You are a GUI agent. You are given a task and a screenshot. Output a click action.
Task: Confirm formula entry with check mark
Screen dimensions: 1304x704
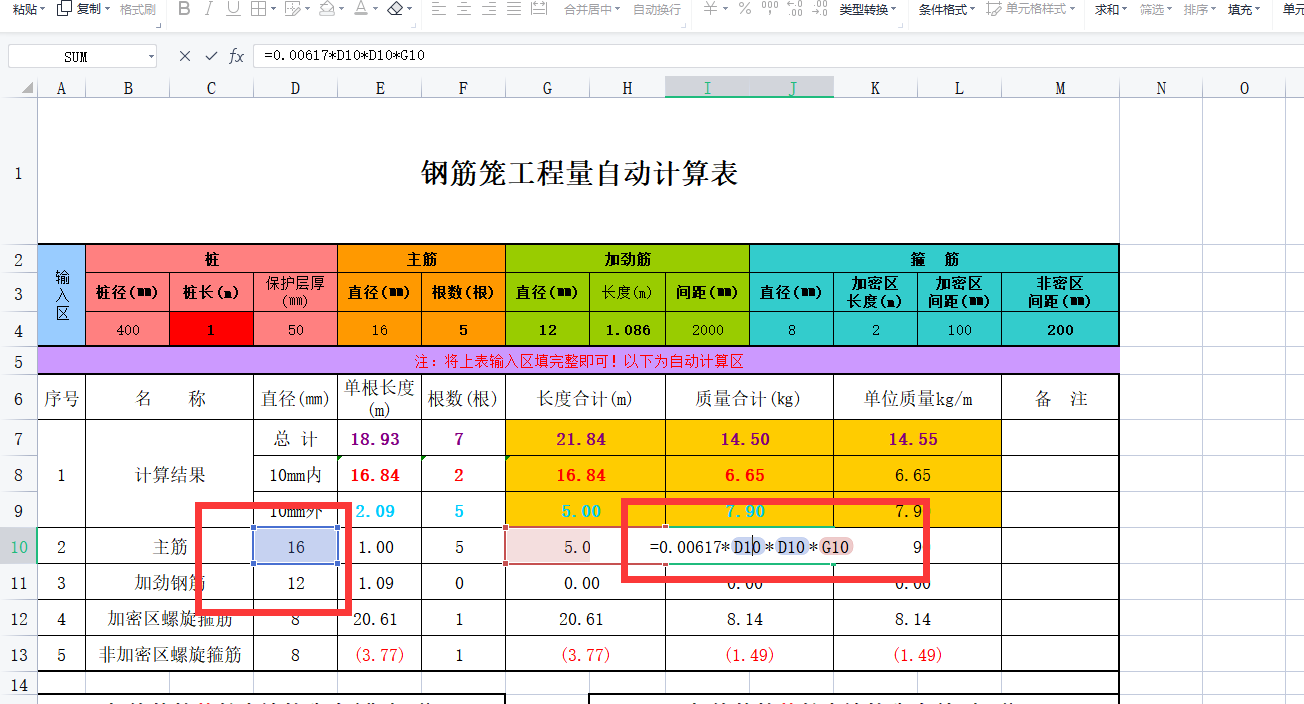tap(210, 56)
